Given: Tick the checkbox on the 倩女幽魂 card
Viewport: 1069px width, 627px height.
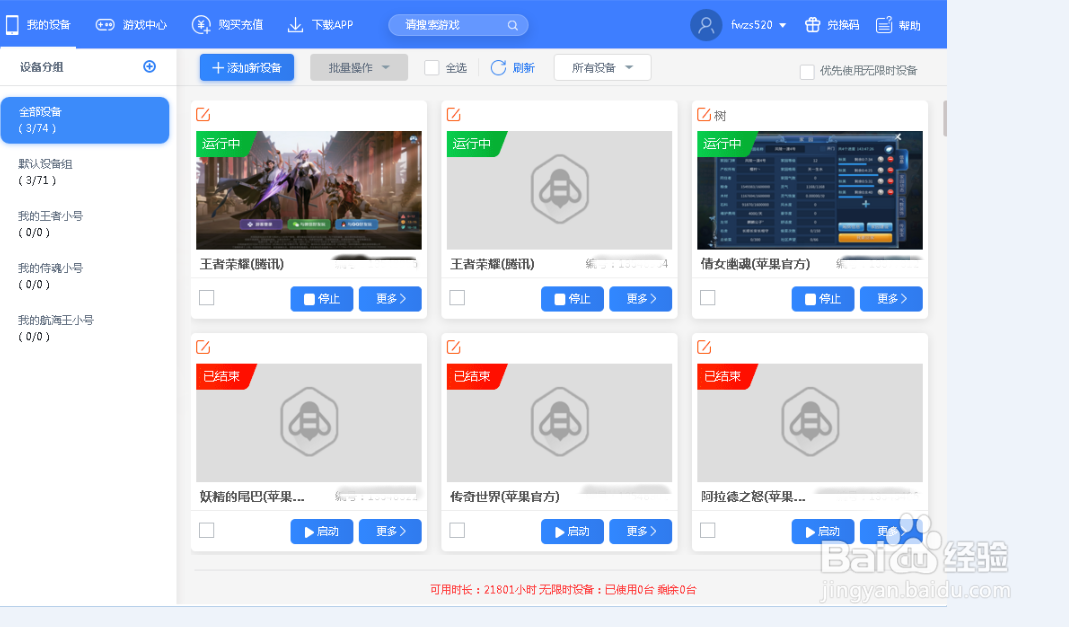Looking at the screenshot, I should tap(707, 297).
